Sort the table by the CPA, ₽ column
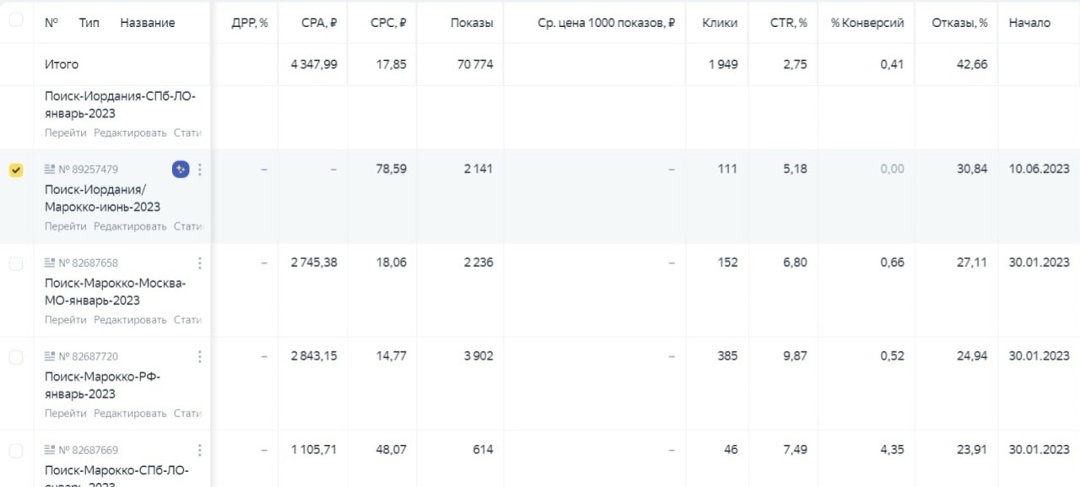 click(319, 23)
